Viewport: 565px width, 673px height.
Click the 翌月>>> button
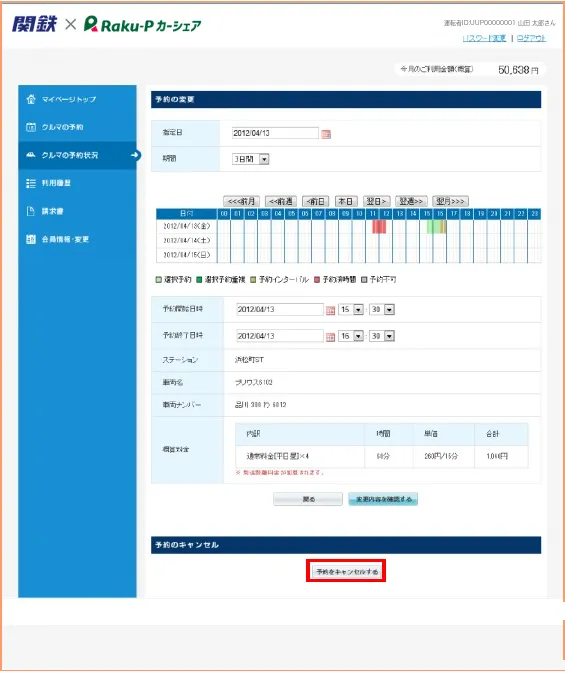[450, 201]
